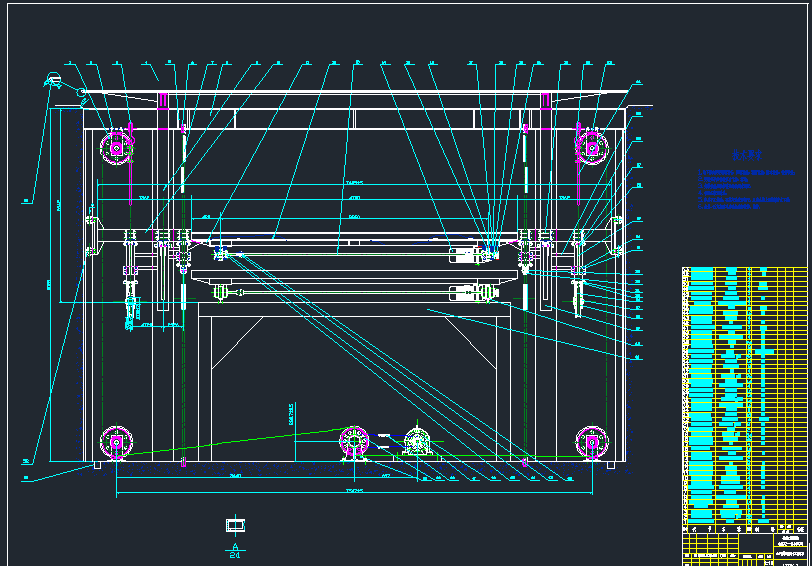Select the green motor next to center sprocket
This screenshot has width=812, height=566.
416,442
